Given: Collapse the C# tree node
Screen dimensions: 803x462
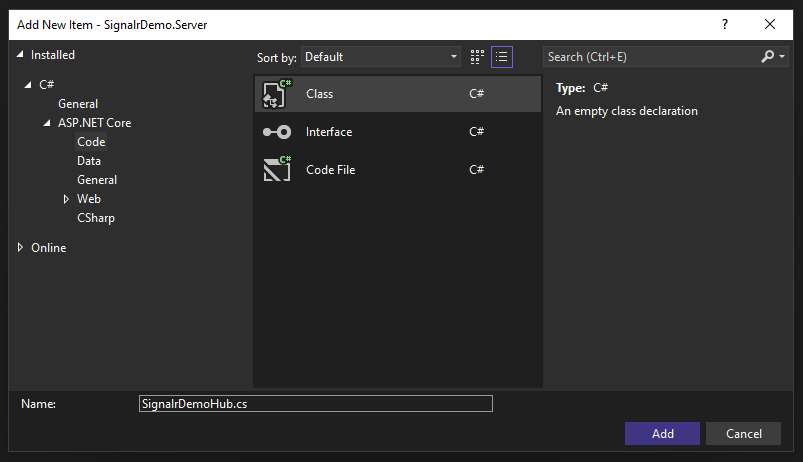Looking at the screenshot, I should click(28, 85).
